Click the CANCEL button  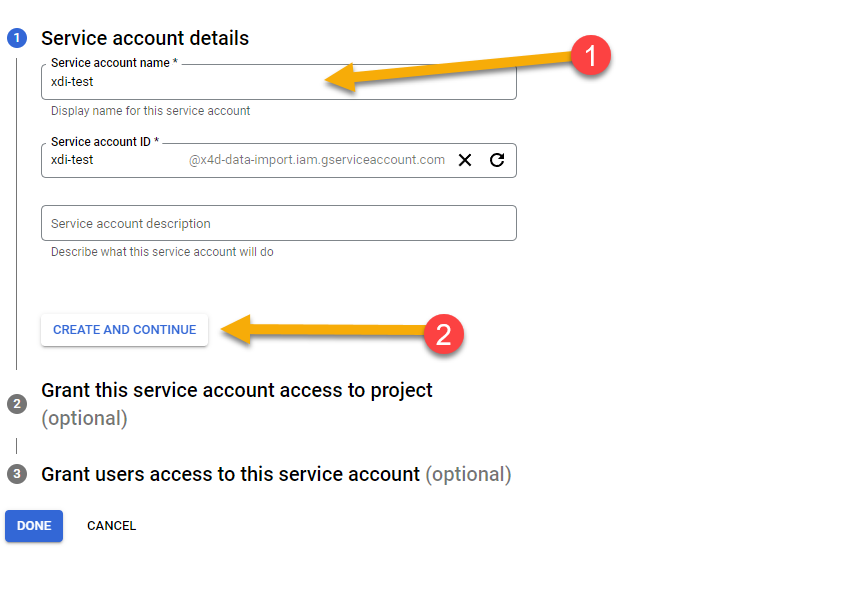(x=111, y=526)
